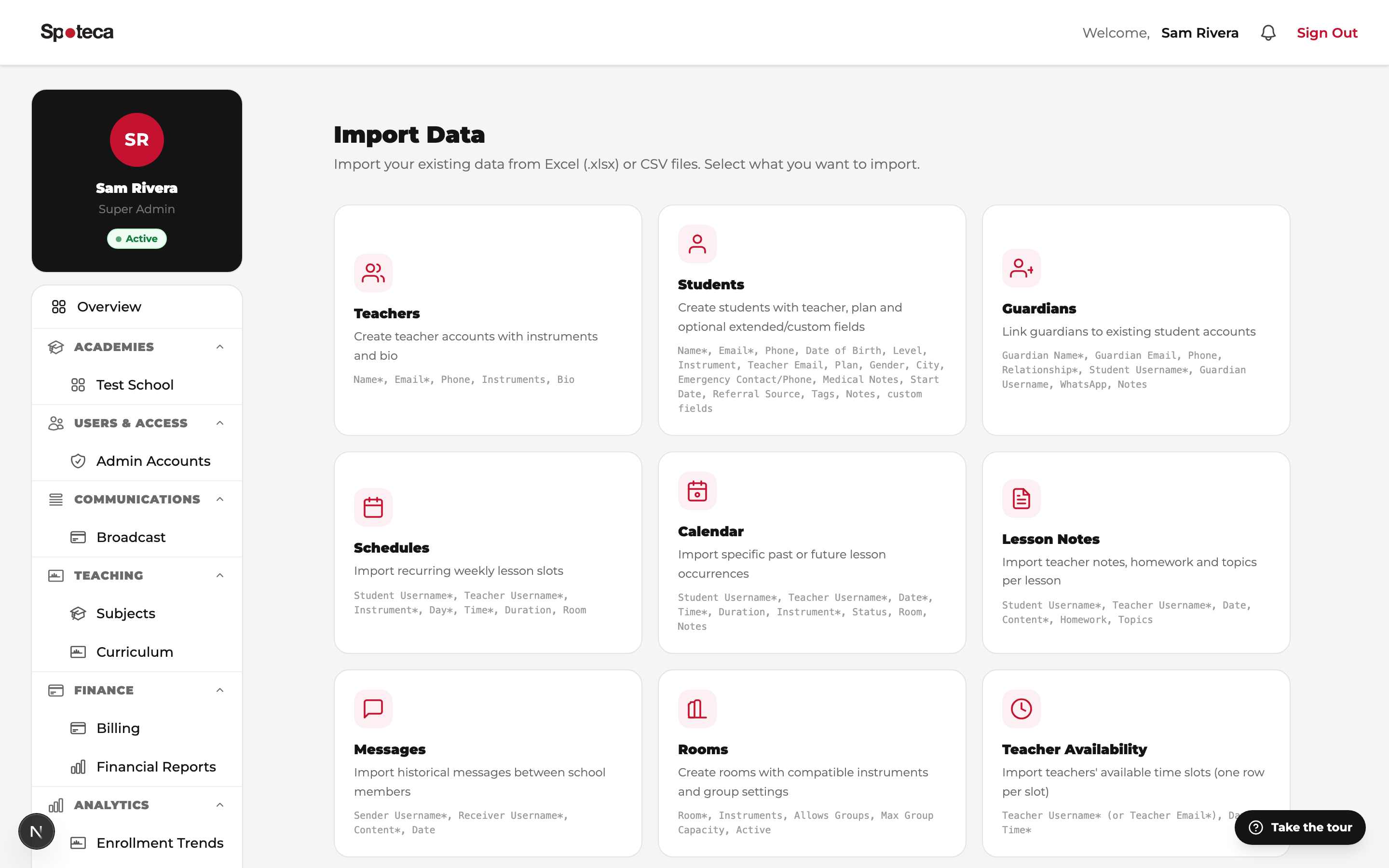
Task: Open Enrollment Trends
Action: click(x=136, y=843)
